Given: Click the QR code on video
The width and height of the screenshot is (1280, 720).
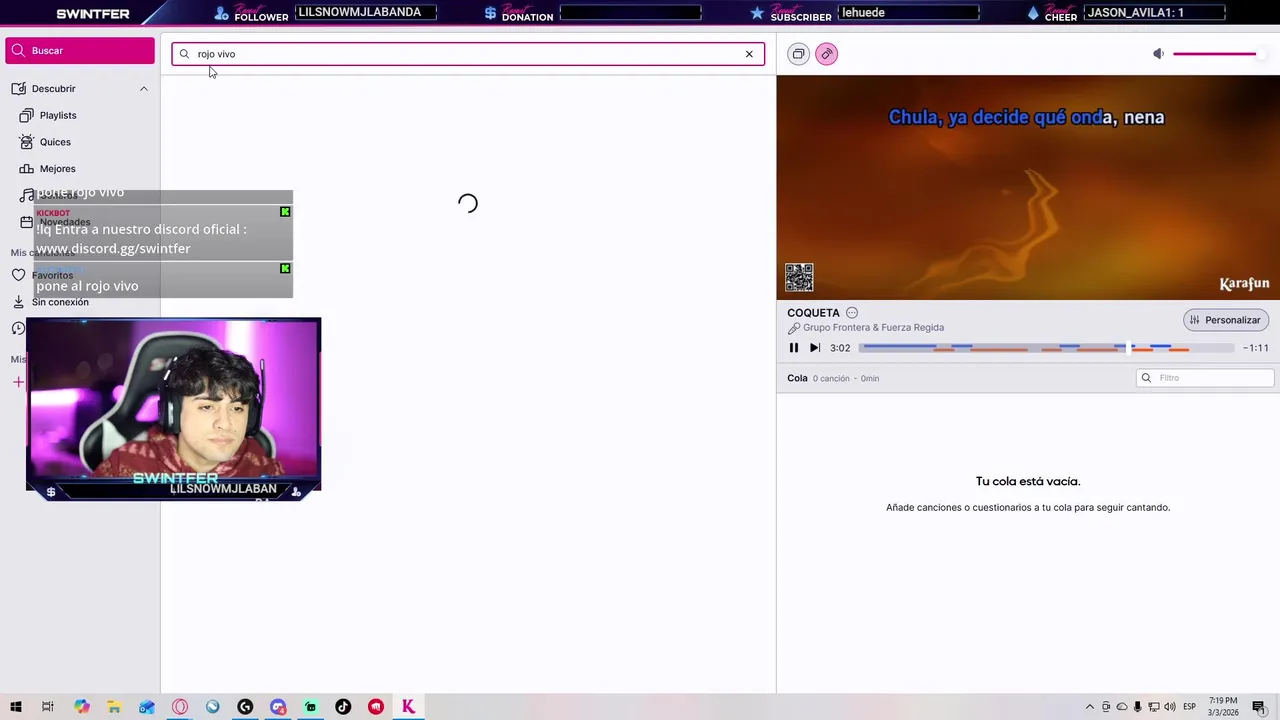Looking at the screenshot, I should [x=799, y=277].
